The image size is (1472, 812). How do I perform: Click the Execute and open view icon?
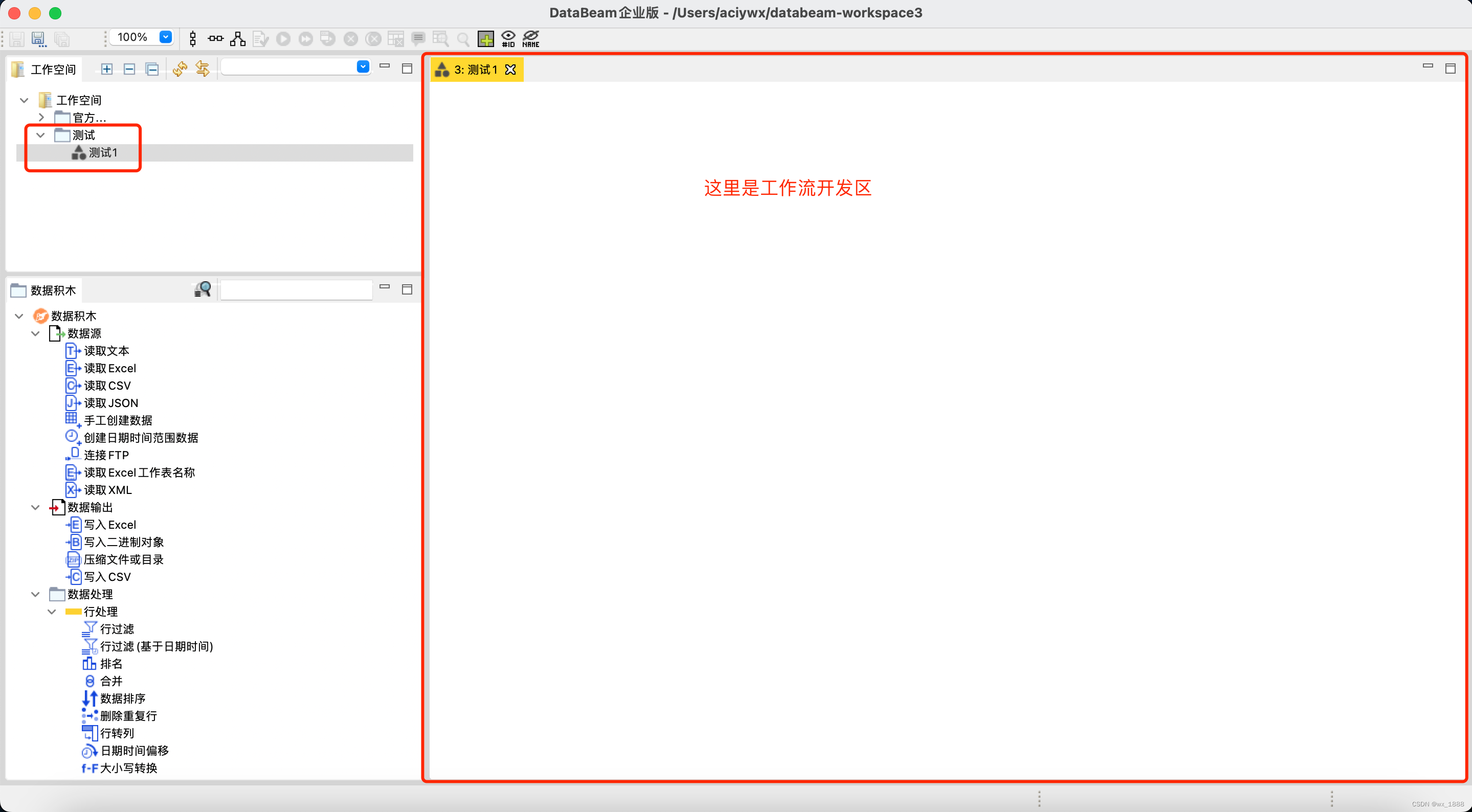point(328,38)
